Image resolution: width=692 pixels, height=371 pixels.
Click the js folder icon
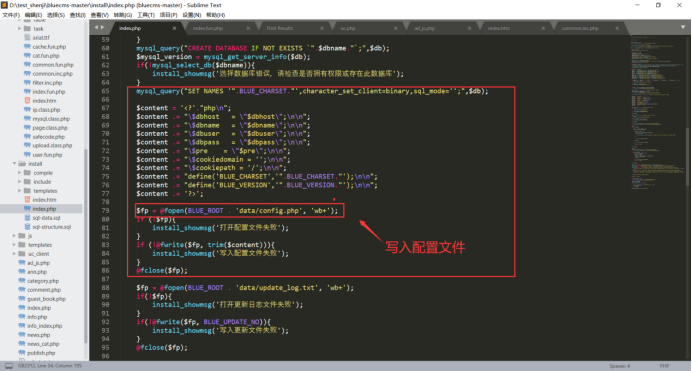(22, 236)
